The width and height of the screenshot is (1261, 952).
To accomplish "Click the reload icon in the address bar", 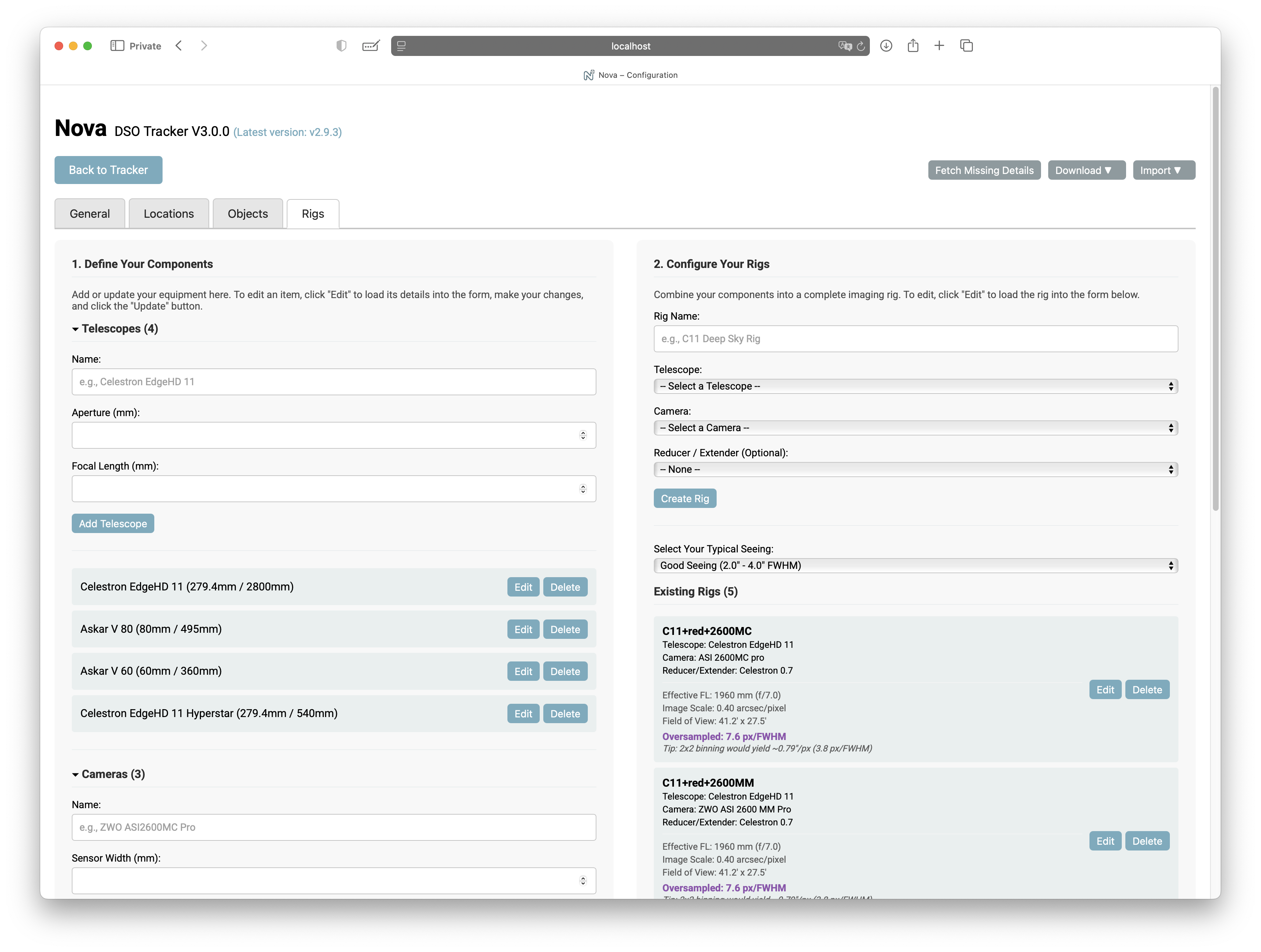I will click(861, 46).
